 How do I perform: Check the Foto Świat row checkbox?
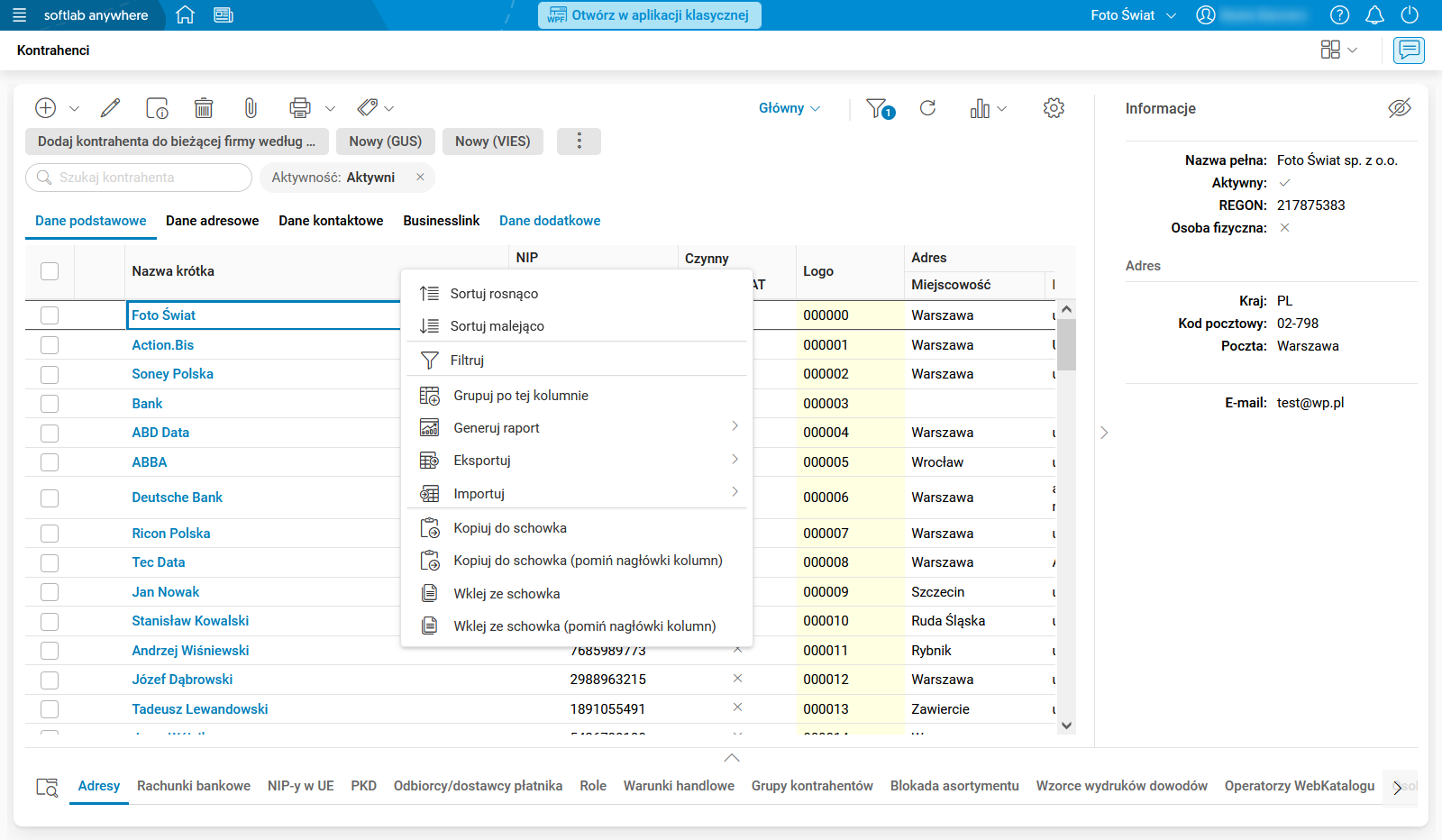click(x=50, y=315)
